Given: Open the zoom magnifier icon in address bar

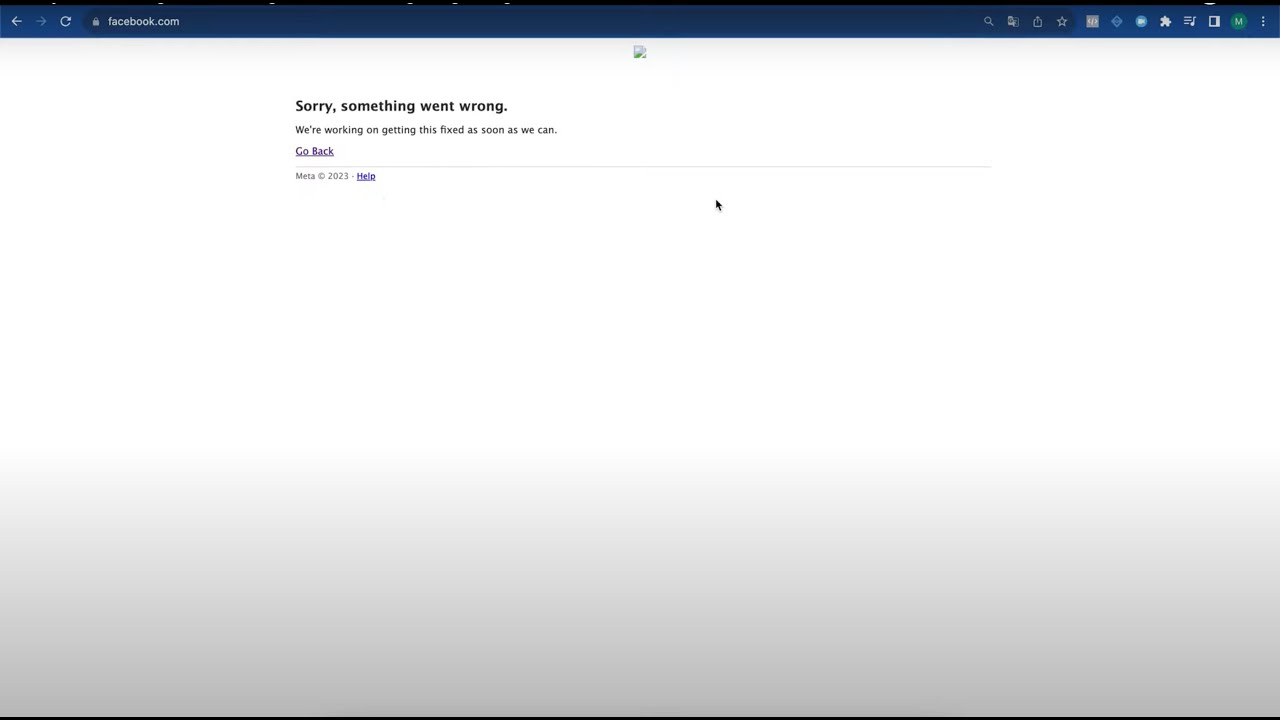Looking at the screenshot, I should (x=989, y=21).
